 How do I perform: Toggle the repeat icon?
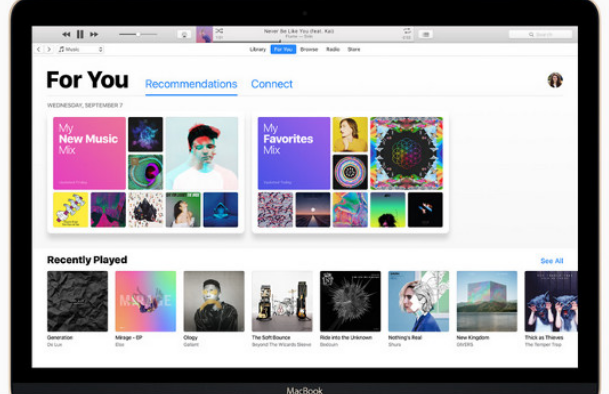tap(407, 31)
